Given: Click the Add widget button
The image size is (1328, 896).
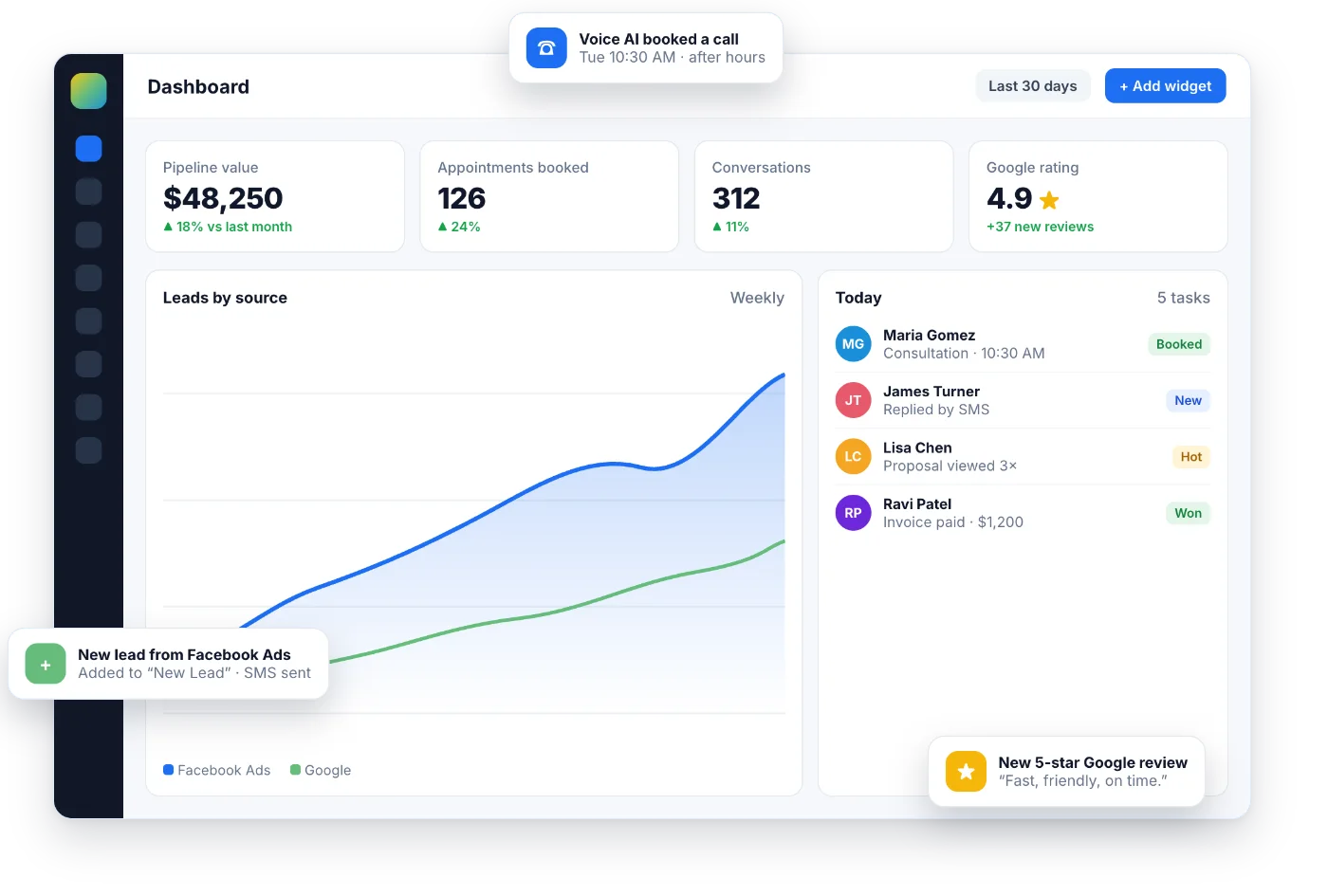Looking at the screenshot, I should pyautogui.click(x=1165, y=86).
